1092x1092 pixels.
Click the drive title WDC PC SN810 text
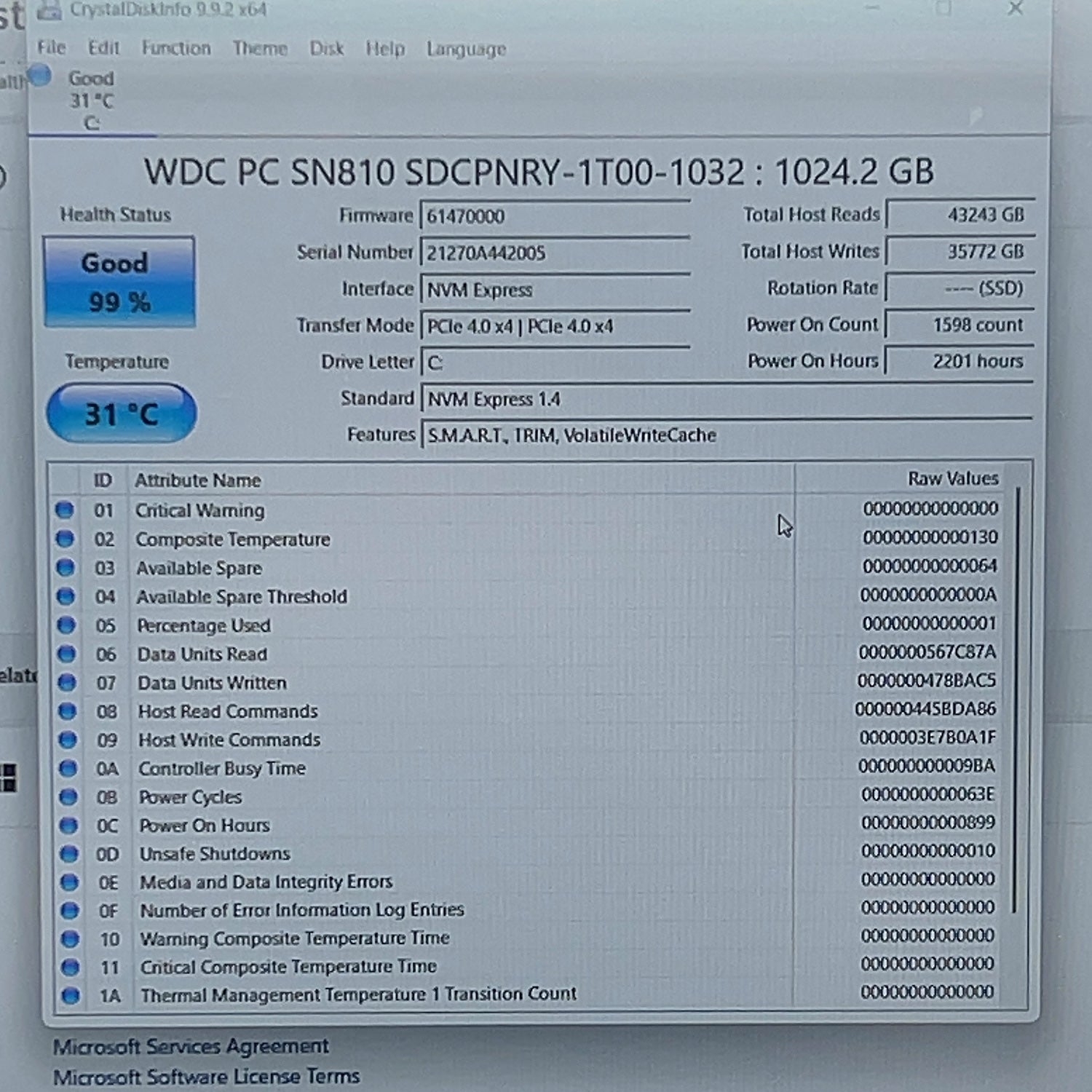click(x=539, y=172)
